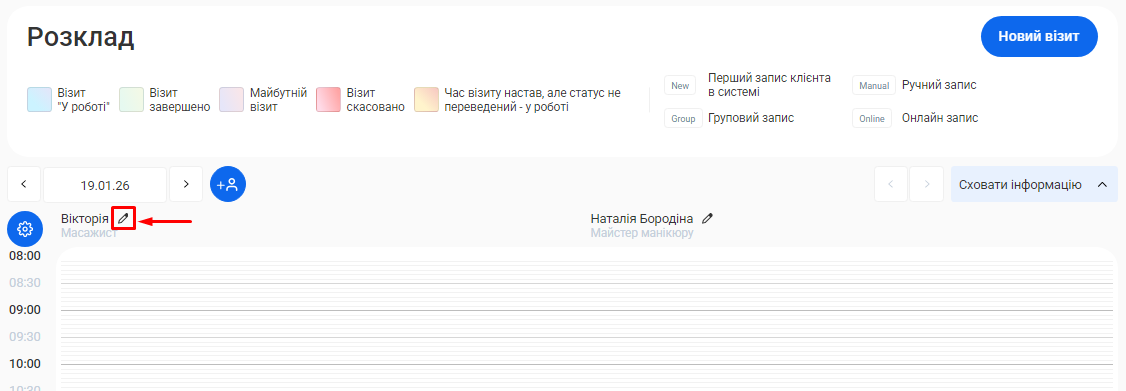Click the 08:00 time label
The width and height of the screenshot is (1126, 391).
point(25,256)
